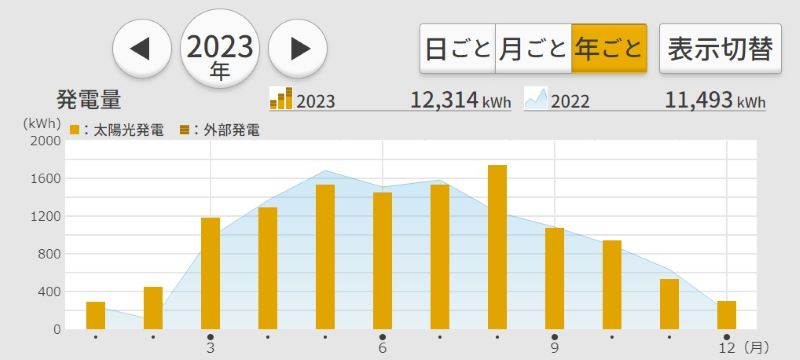Image resolution: width=800 pixels, height=360 pixels.
Task: Select the 年ごと yearly view
Action: (609, 48)
